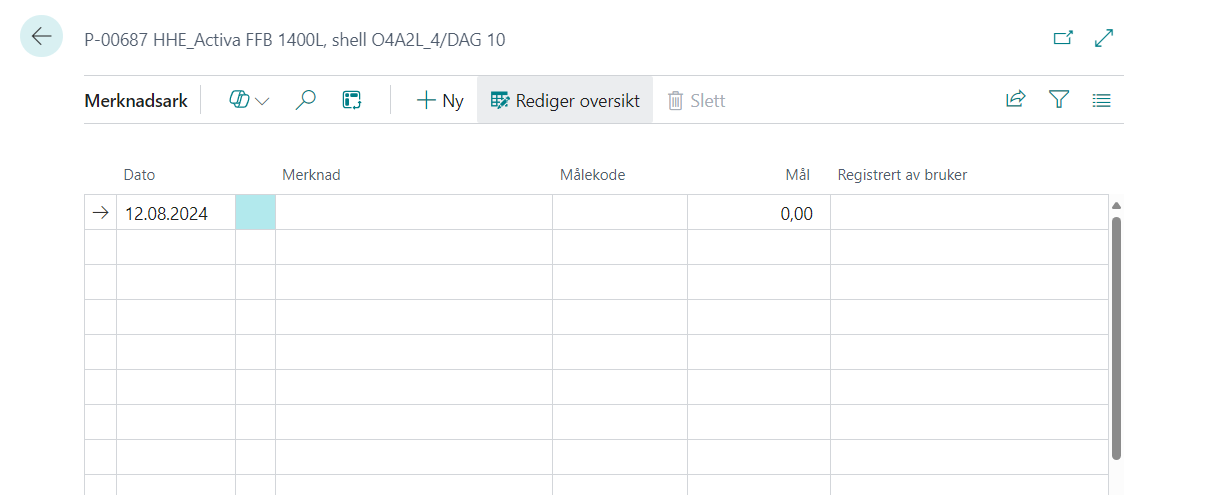Toggle the filter pane funnel icon
The height and width of the screenshot is (495, 1206).
[1059, 100]
